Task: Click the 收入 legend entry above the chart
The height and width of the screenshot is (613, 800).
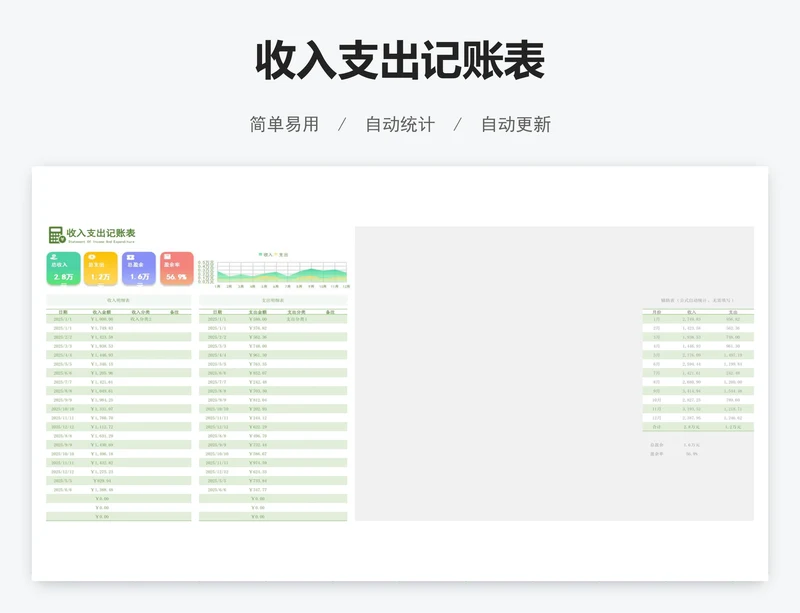Action: click(x=266, y=254)
